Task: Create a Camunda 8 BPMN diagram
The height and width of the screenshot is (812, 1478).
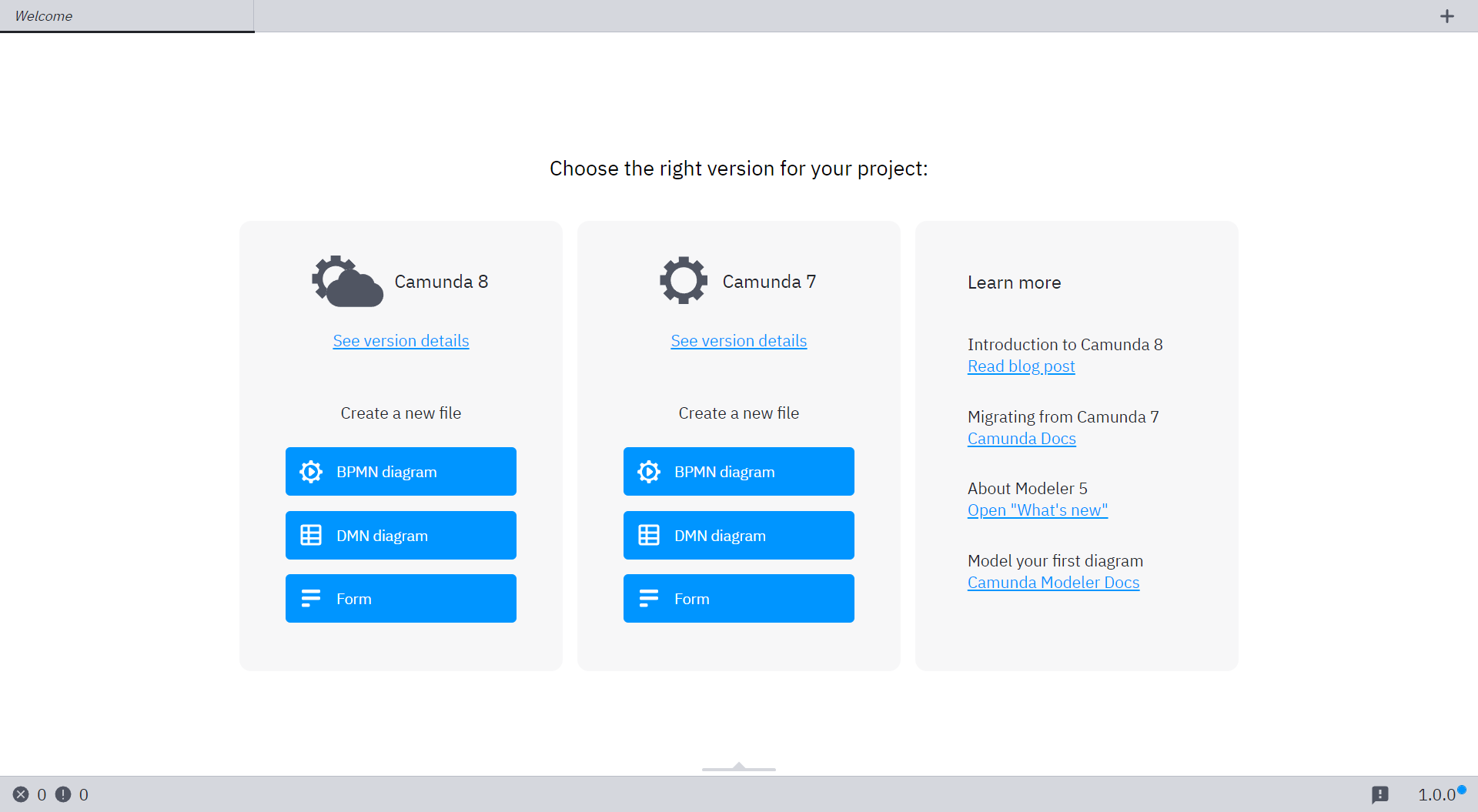Action: 401,472
